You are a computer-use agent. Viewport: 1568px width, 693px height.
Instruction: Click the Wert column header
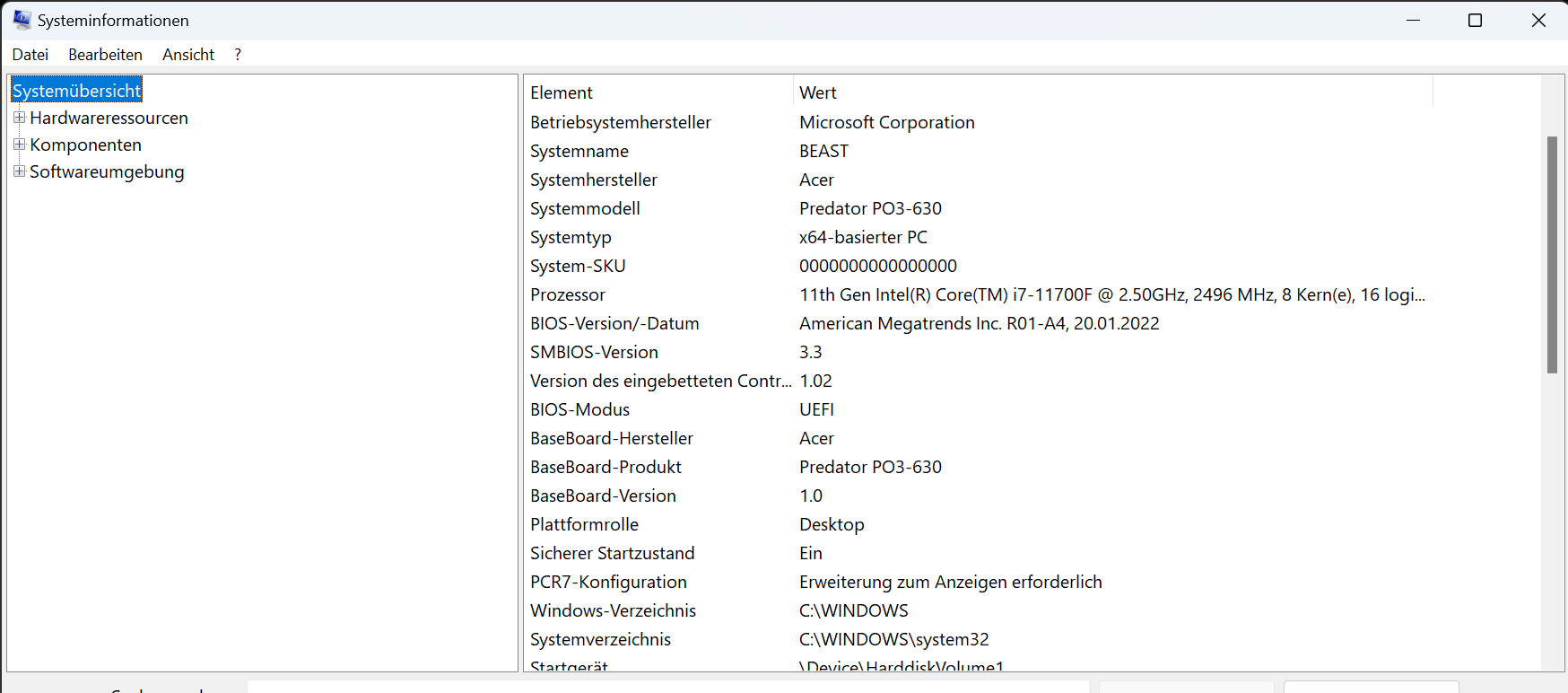click(x=1112, y=92)
